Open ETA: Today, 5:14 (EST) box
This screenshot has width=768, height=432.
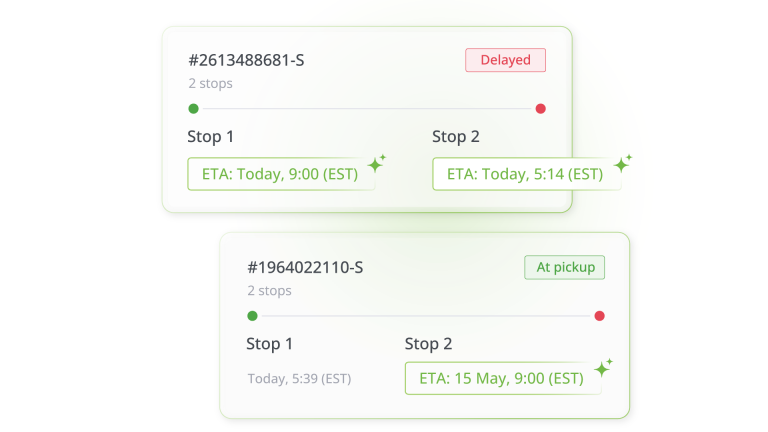point(524,174)
